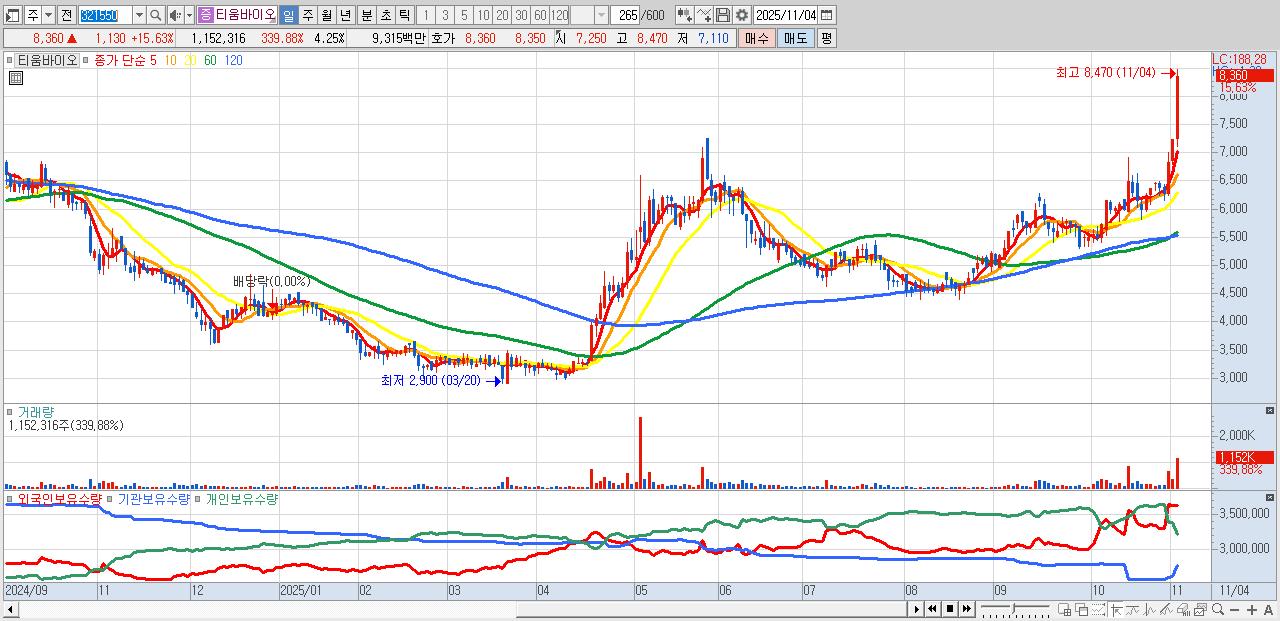Click the play replay button
This screenshot has height=621, width=1280.
917,609
